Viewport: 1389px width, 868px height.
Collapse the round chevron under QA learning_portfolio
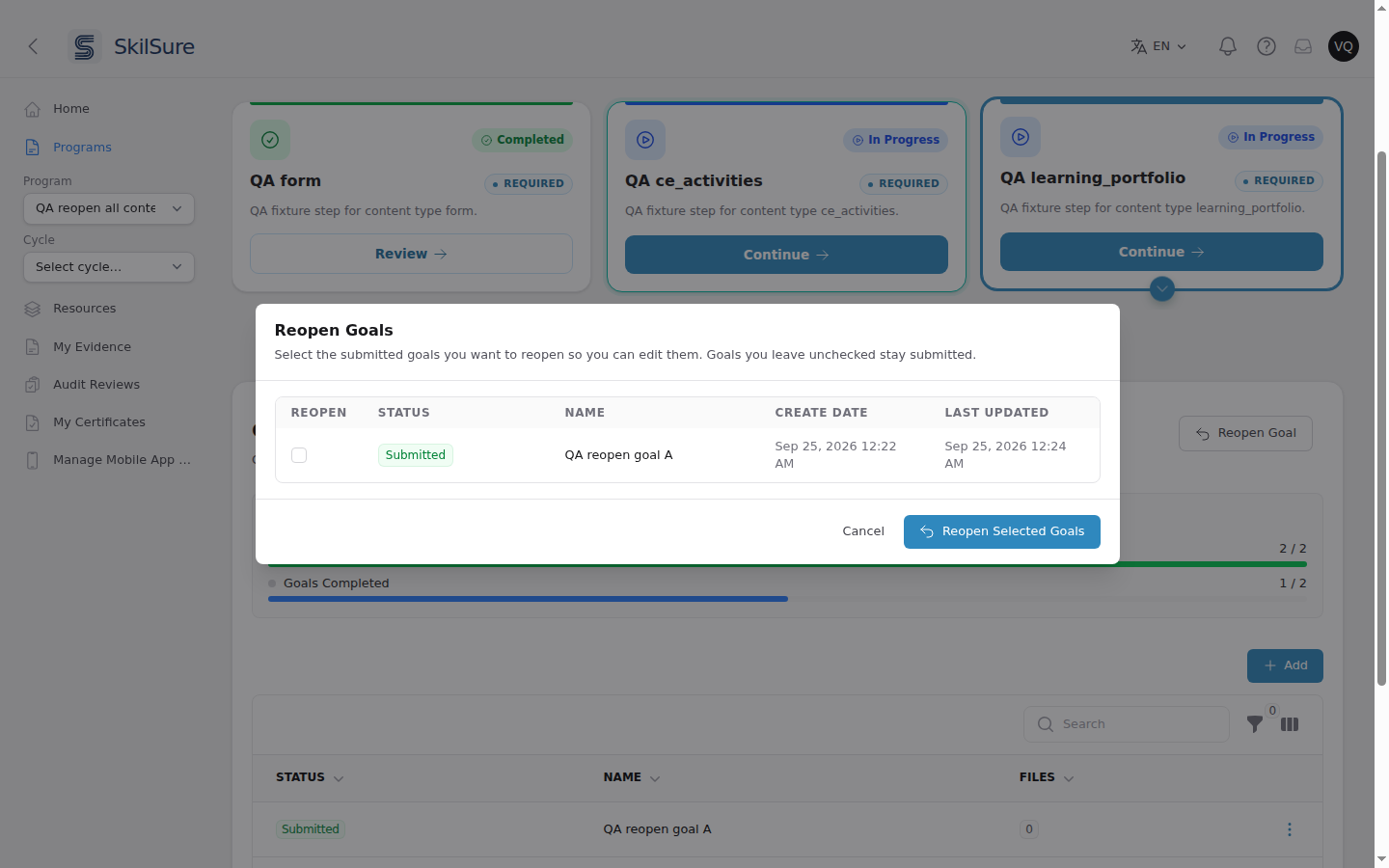click(1162, 288)
